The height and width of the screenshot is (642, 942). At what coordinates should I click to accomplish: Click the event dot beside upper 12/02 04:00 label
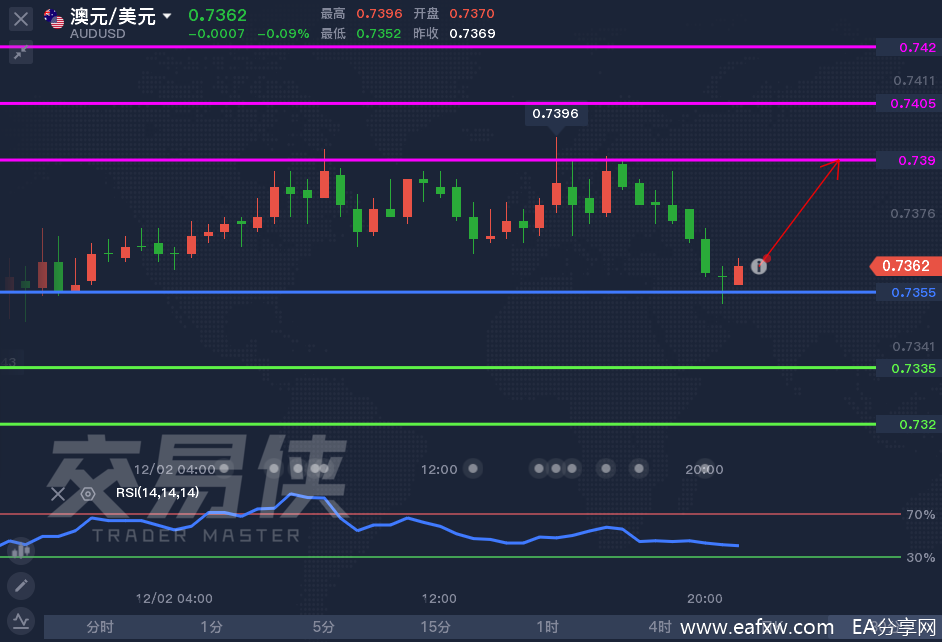pyautogui.click(x=224, y=468)
